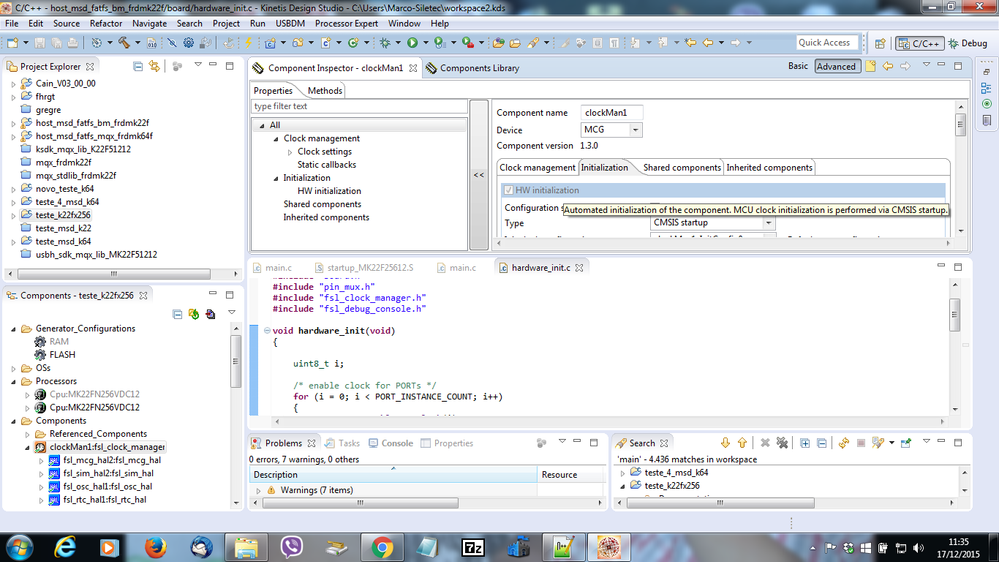Click the yellow lightning bolt toolbar icon
999x562 pixels.
(248, 43)
